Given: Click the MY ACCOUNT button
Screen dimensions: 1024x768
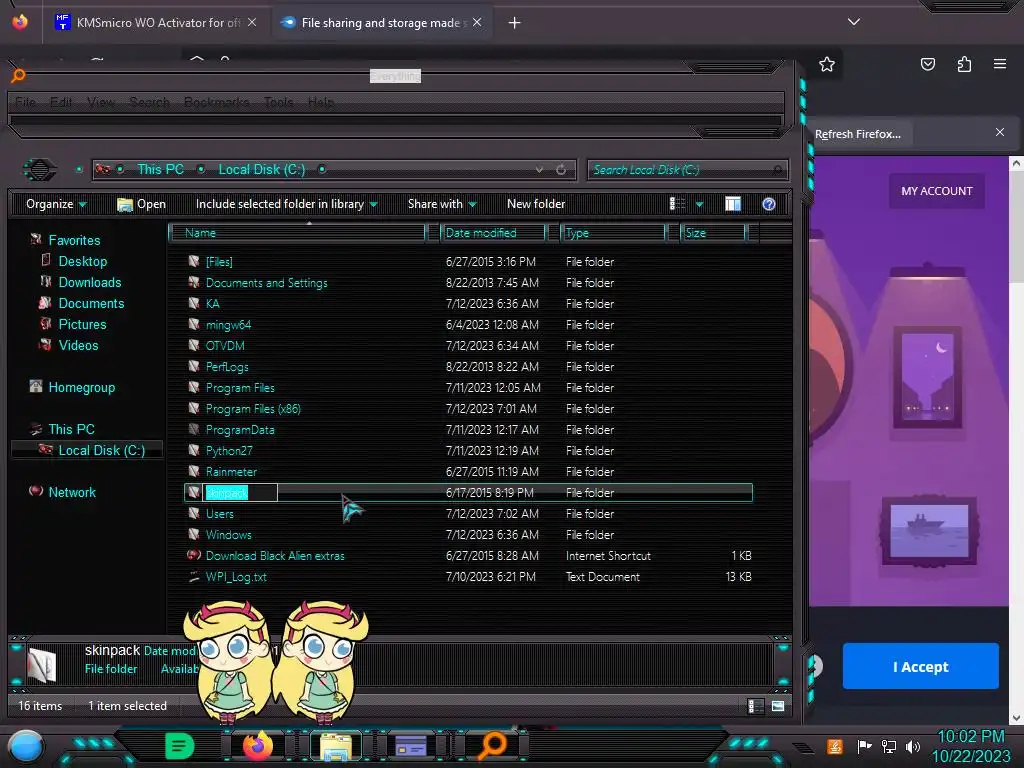Looking at the screenshot, I should click(936, 191).
